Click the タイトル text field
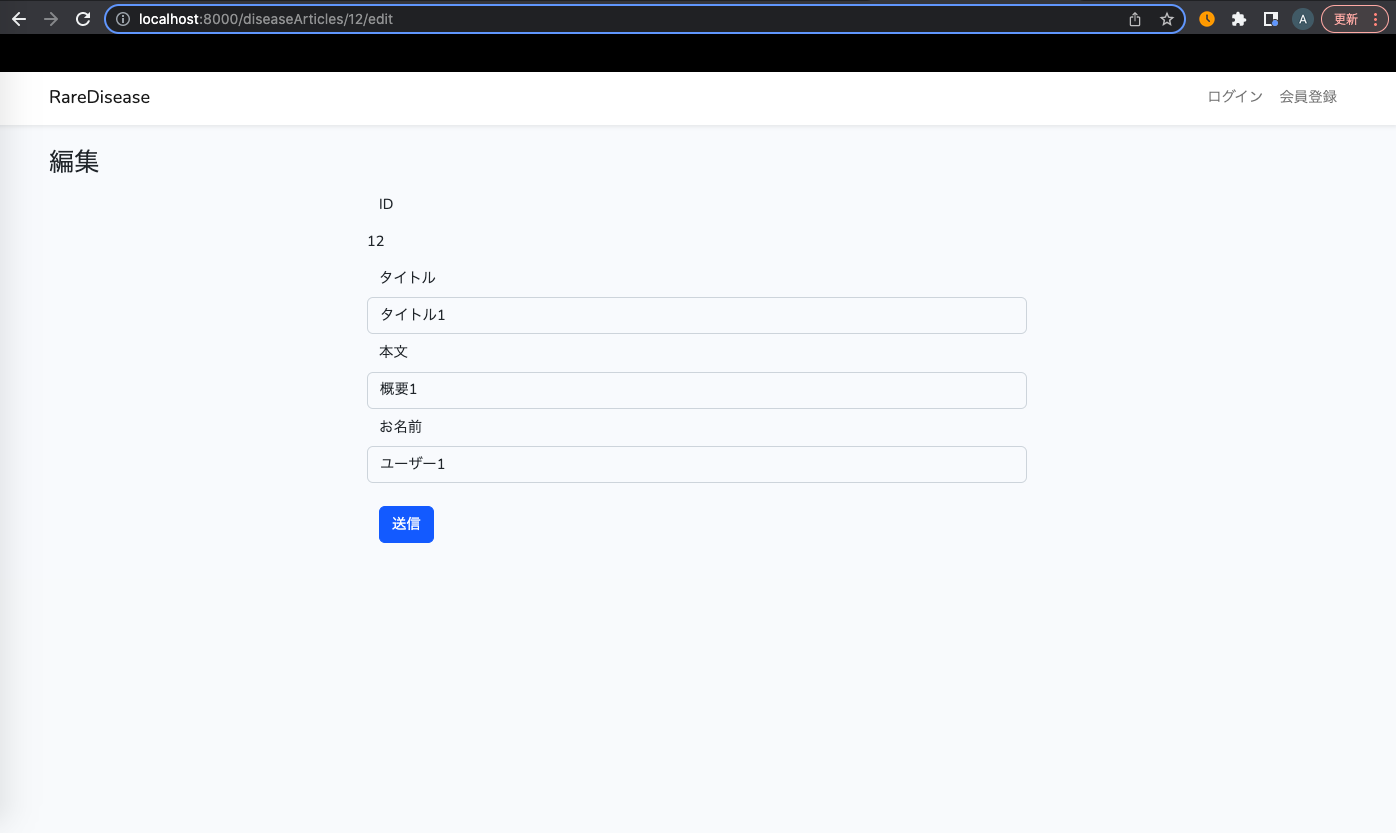Viewport: 1396px width, 833px height. pyautogui.click(x=696, y=315)
